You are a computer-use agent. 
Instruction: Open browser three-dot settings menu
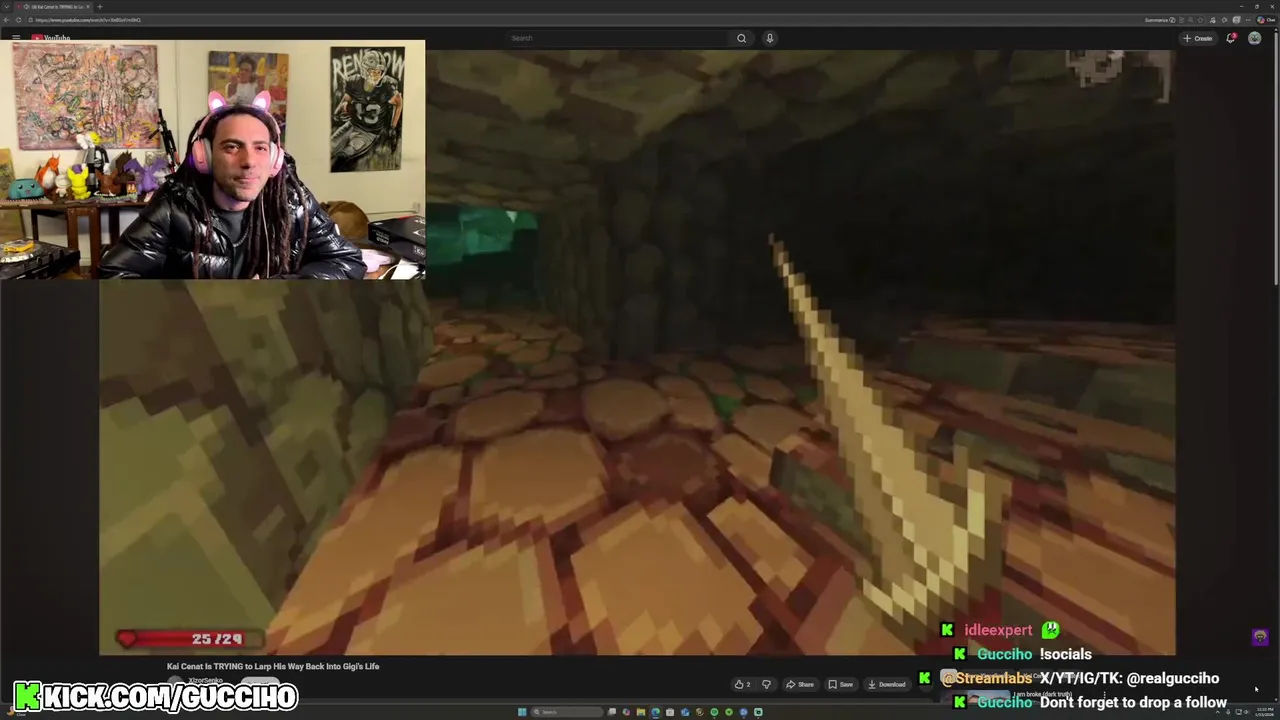1248,20
